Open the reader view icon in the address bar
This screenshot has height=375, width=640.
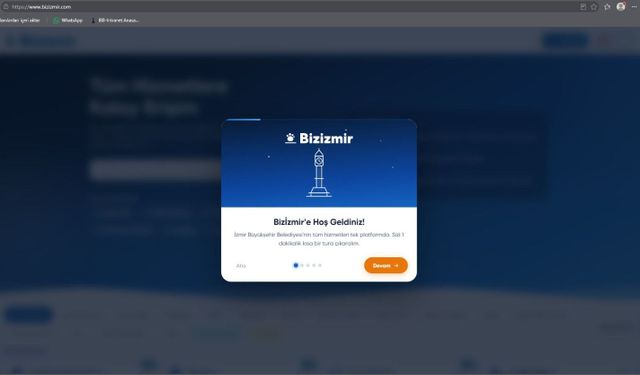pyautogui.click(x=583, y=7)
